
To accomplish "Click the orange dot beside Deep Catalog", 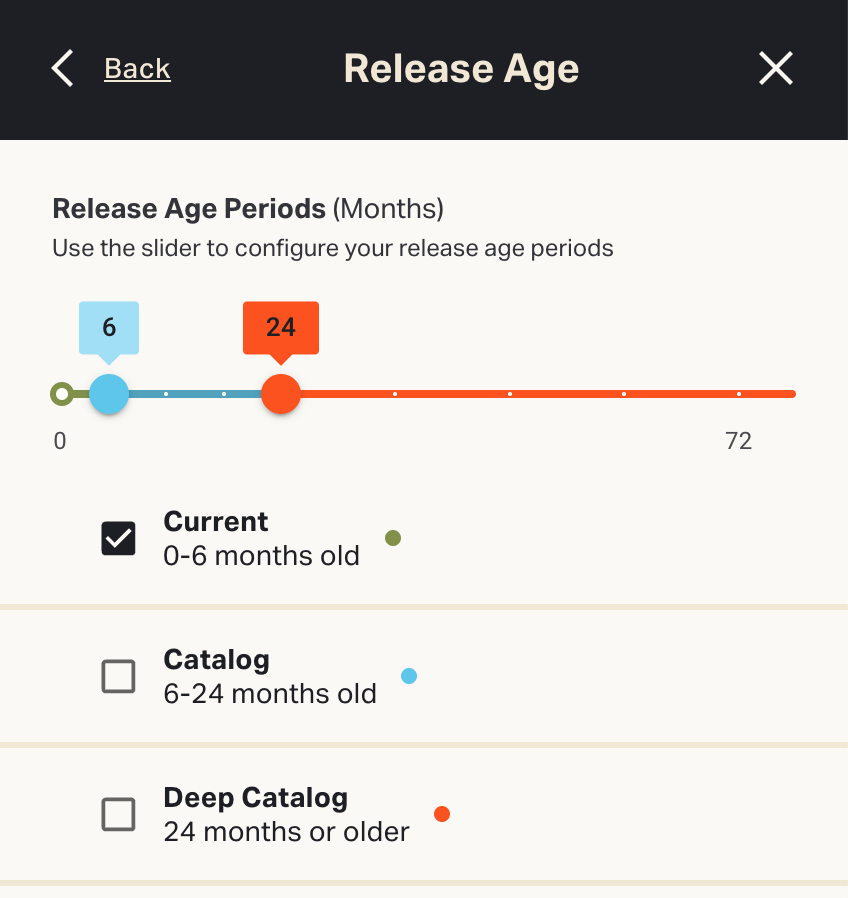I will [x=442, y=814].
